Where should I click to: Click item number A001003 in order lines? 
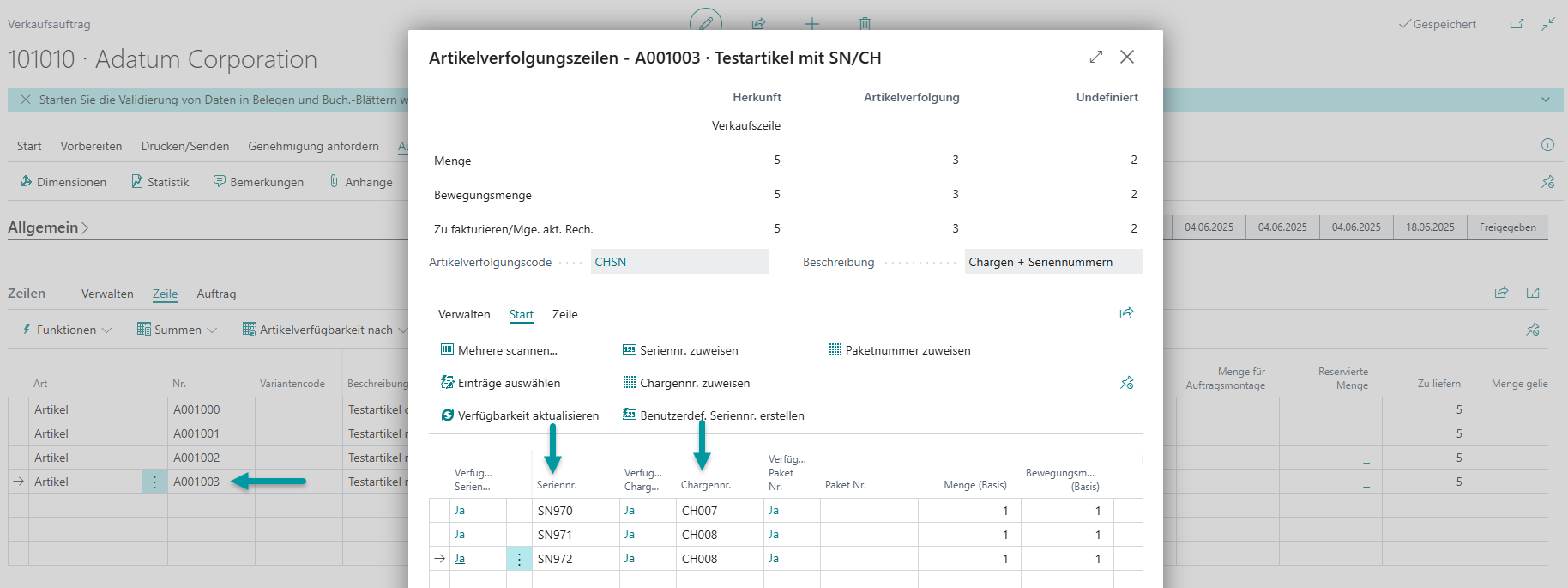coord(196,482)
